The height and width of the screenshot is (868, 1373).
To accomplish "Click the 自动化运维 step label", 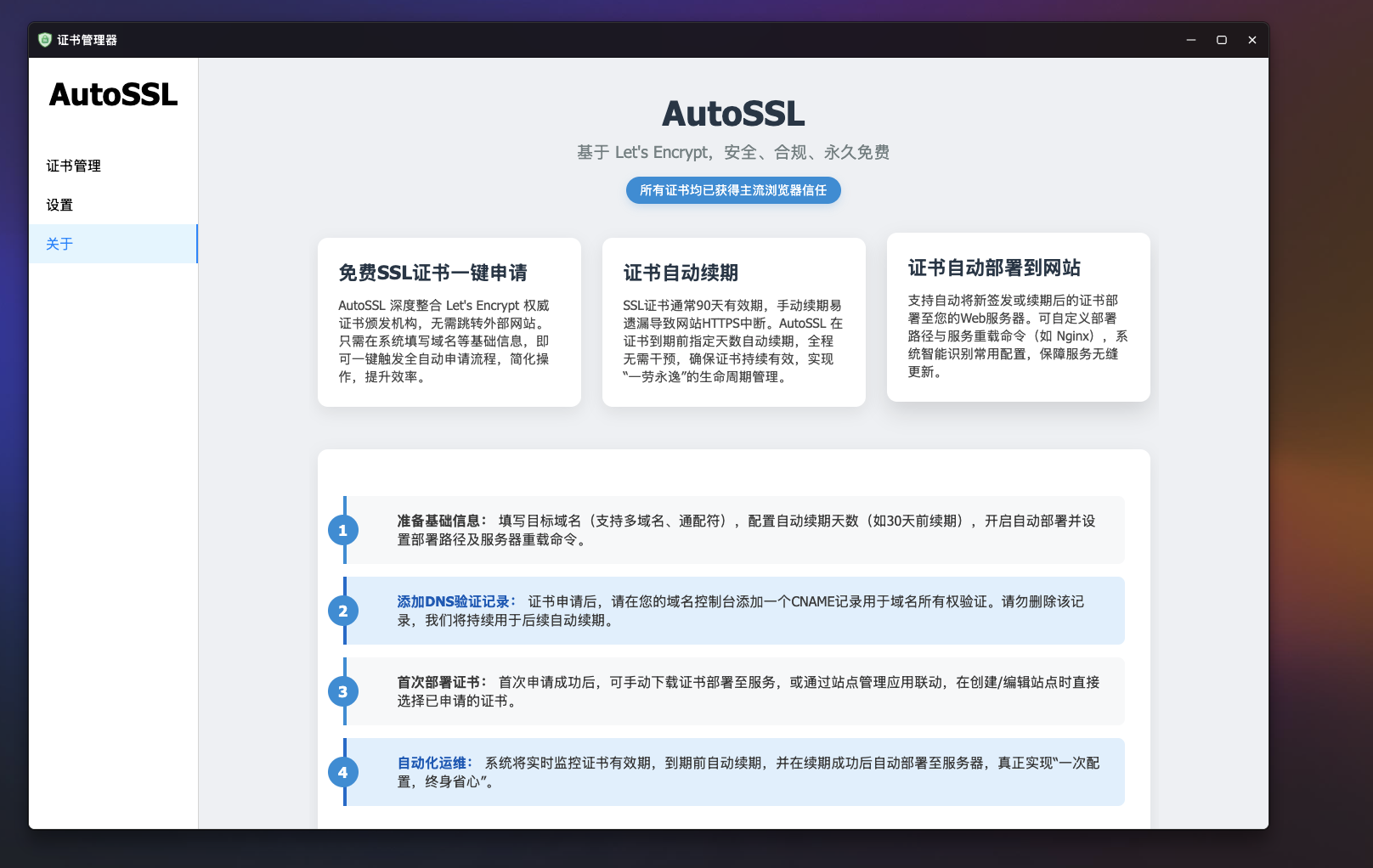I will [435, 763].
